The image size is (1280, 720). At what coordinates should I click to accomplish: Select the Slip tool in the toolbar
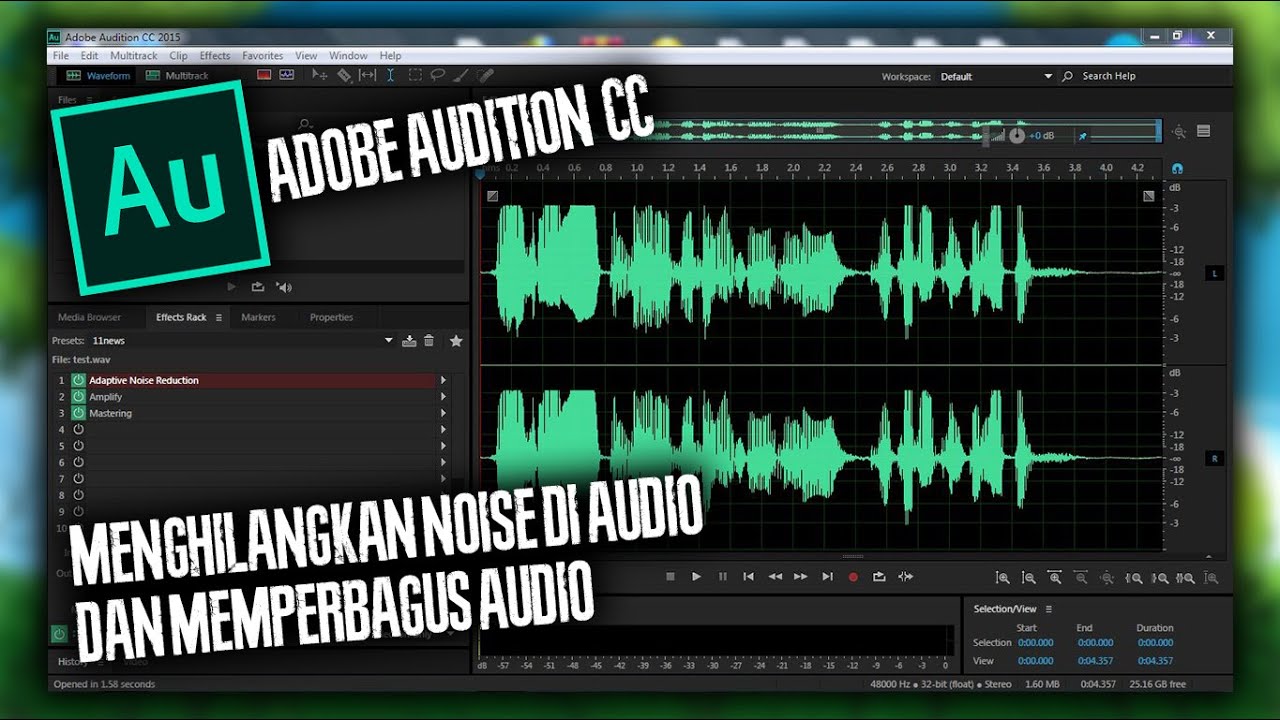(x=367, y=75)
